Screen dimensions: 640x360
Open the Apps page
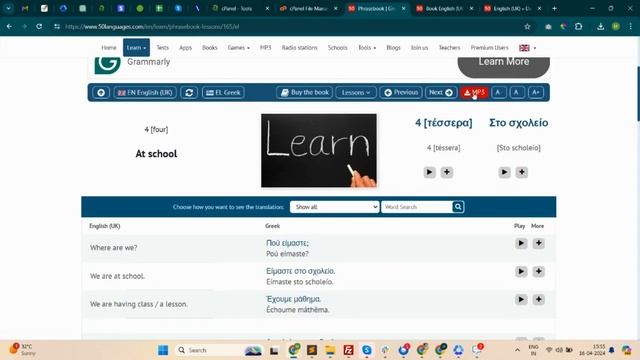click(x=185, y=48)
